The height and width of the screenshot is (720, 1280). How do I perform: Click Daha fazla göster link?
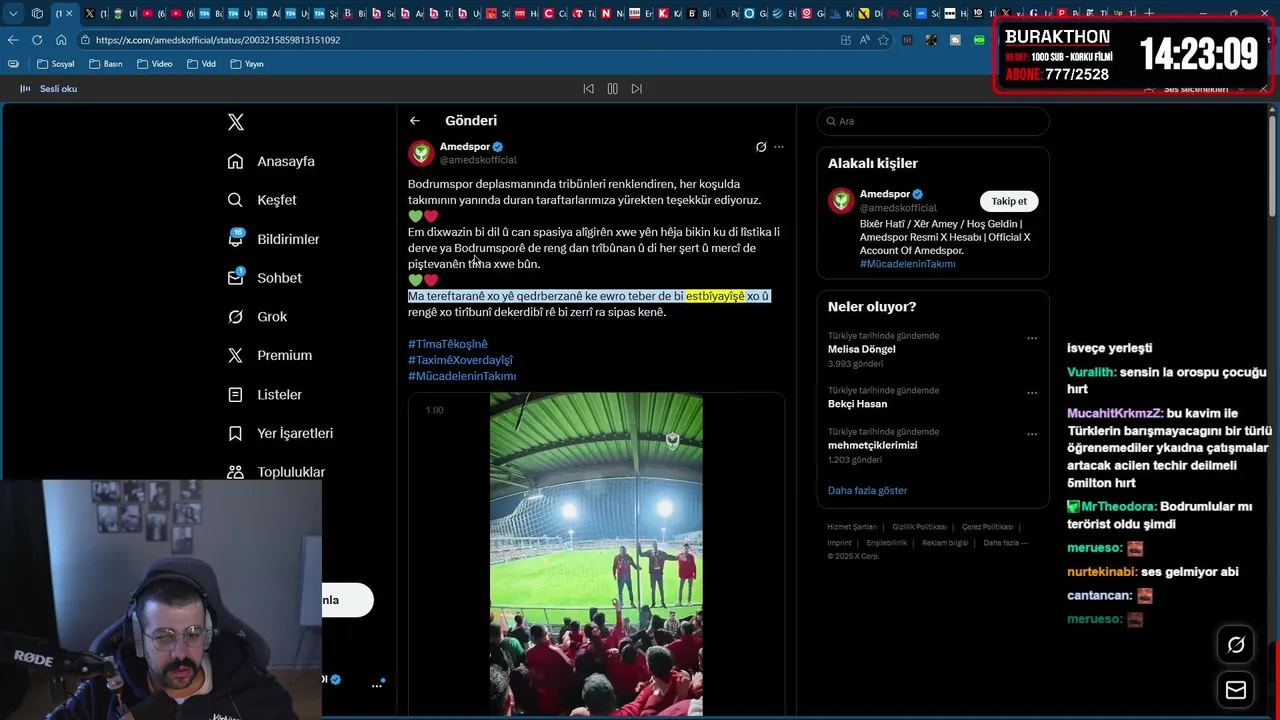click(867, 491)
